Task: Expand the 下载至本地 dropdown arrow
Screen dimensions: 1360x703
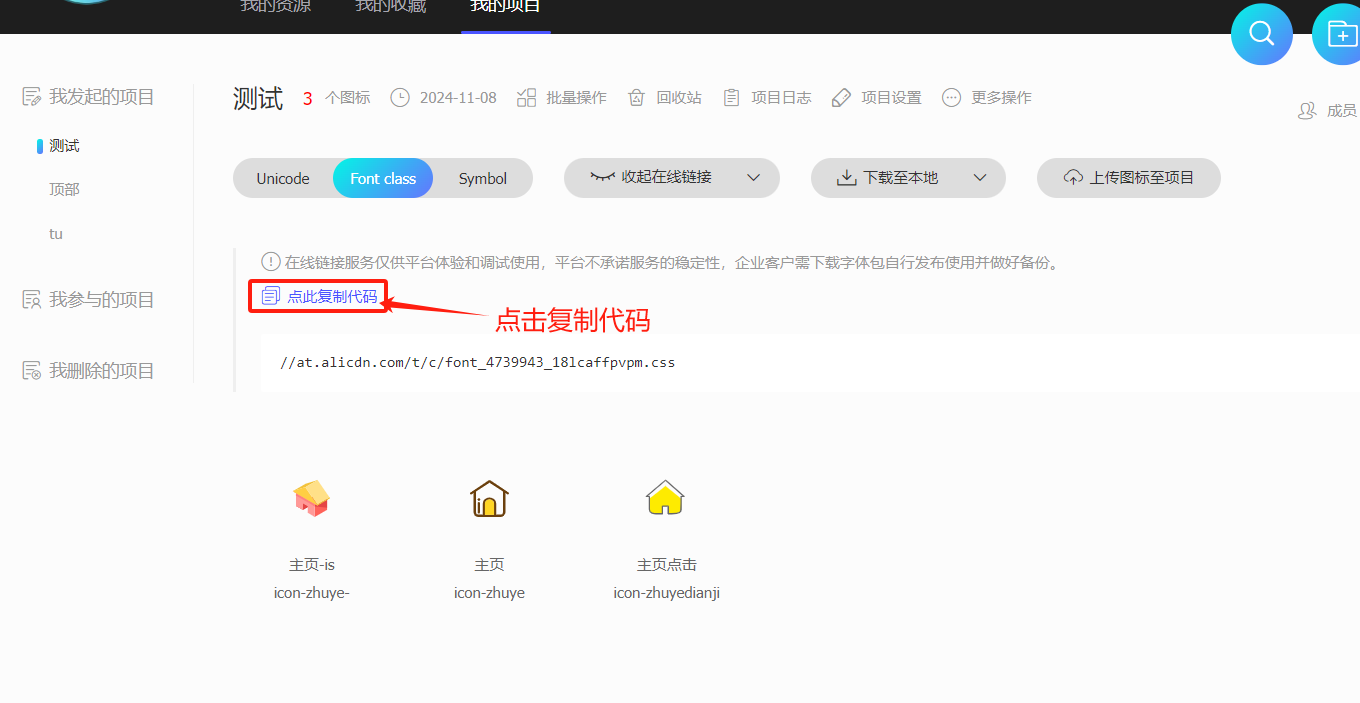Action: pyautogui.click(x=980, y=178)
